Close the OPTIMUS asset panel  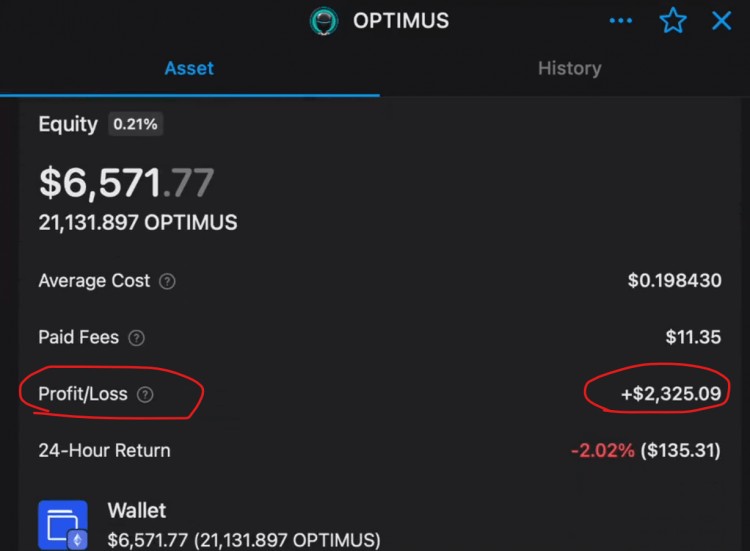721,21
